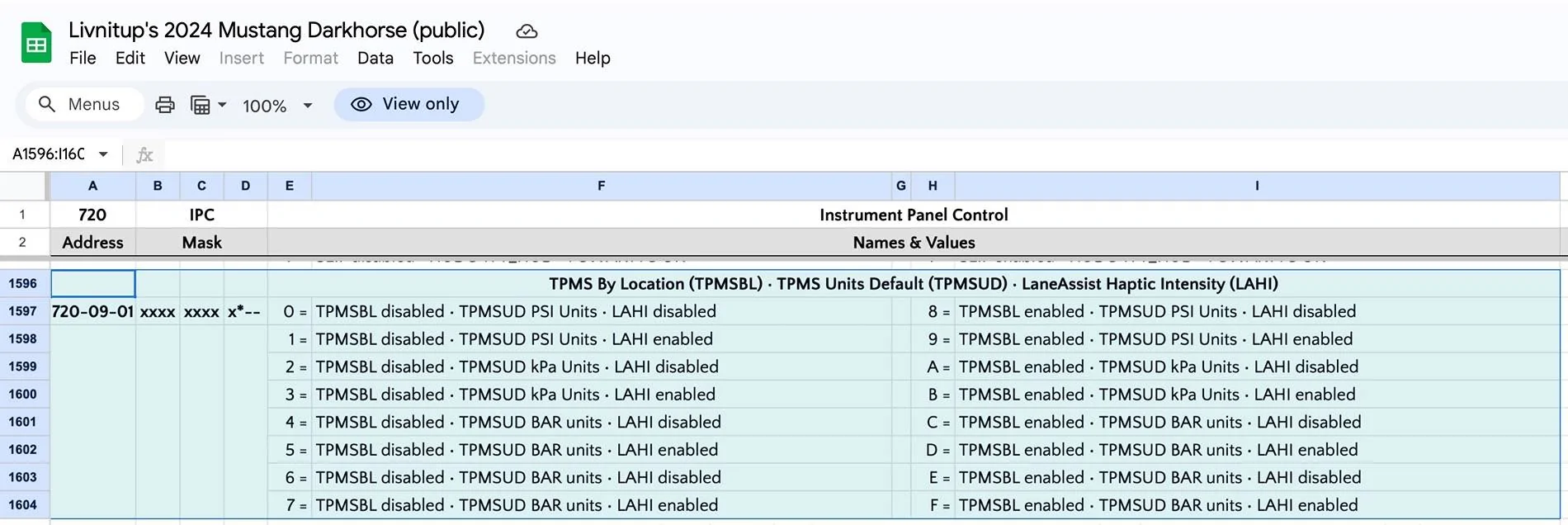Screen dimensions: 1568x525
Task: Select column C header
Action: (x=201, y=186)
